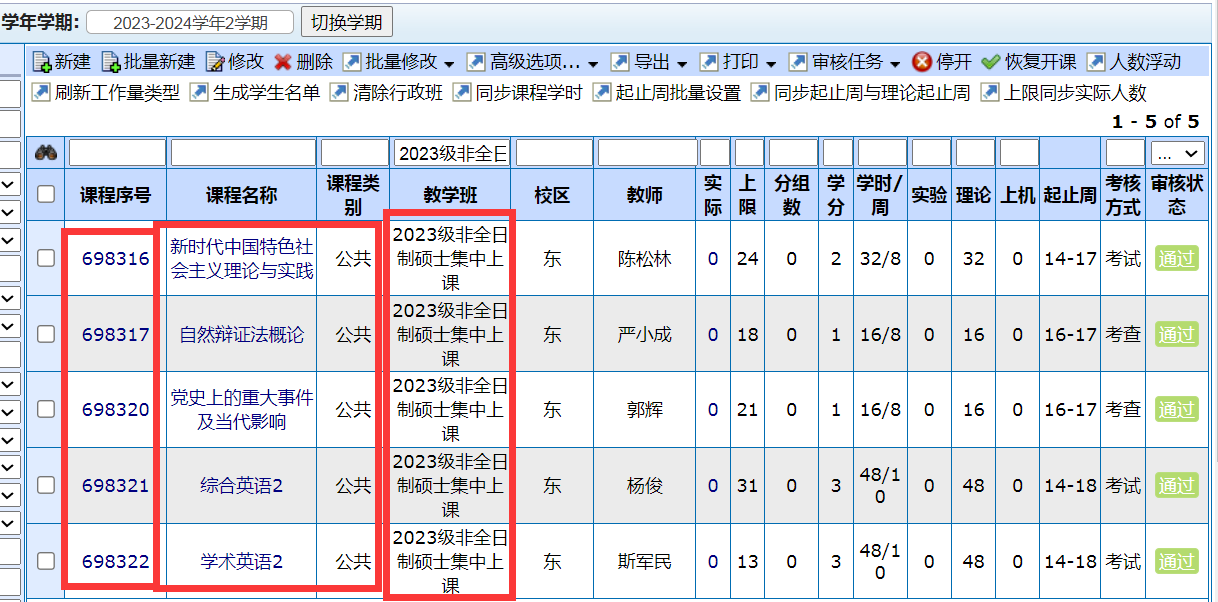
Task: Click the binoculars search icon
Action: click(x=46, y=153)
